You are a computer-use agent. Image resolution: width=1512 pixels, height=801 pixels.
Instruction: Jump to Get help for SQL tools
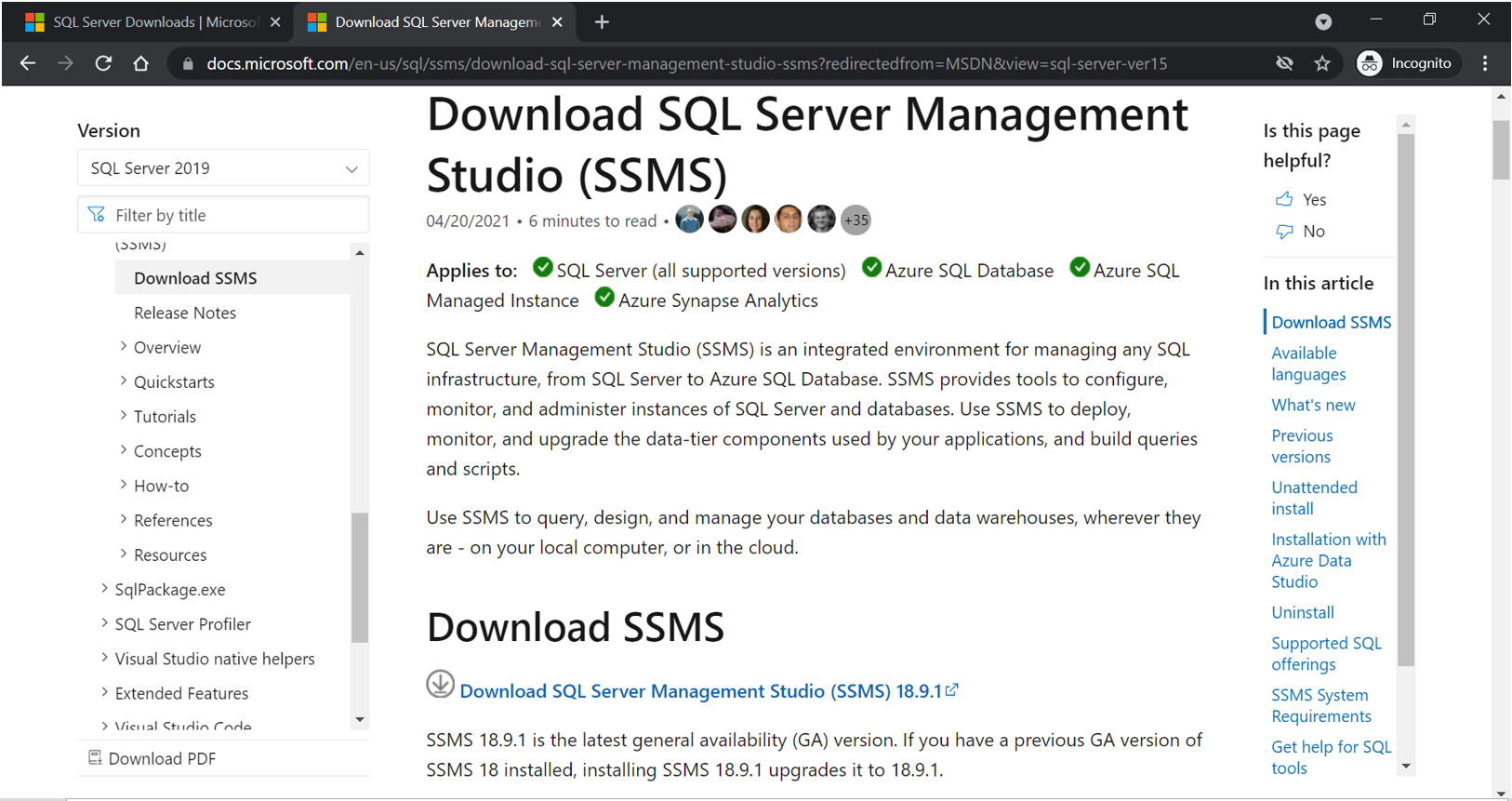(x=1332, y=757)
